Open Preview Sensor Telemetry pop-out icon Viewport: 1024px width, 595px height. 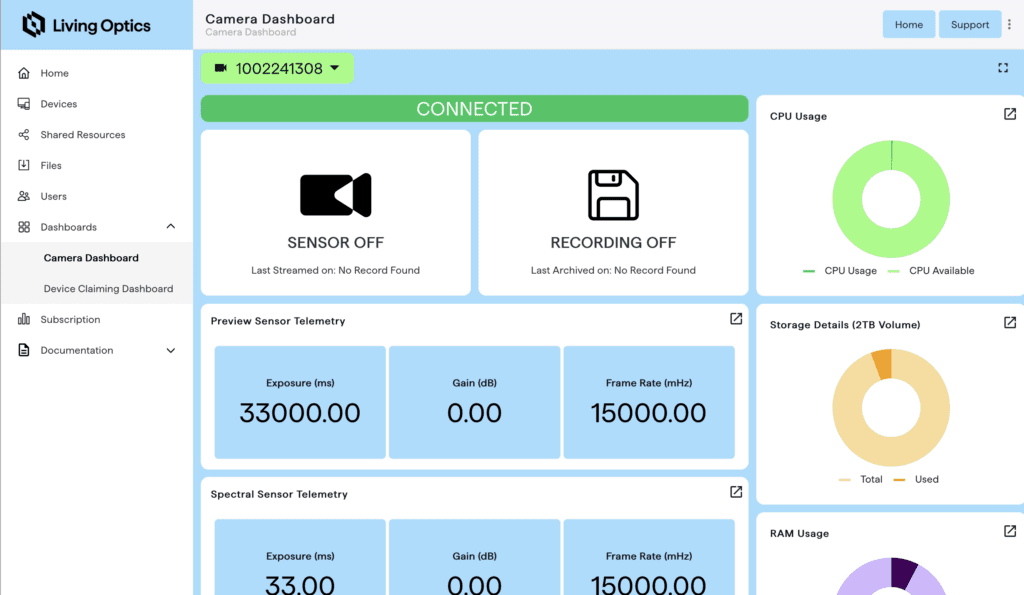coord(736,319)
